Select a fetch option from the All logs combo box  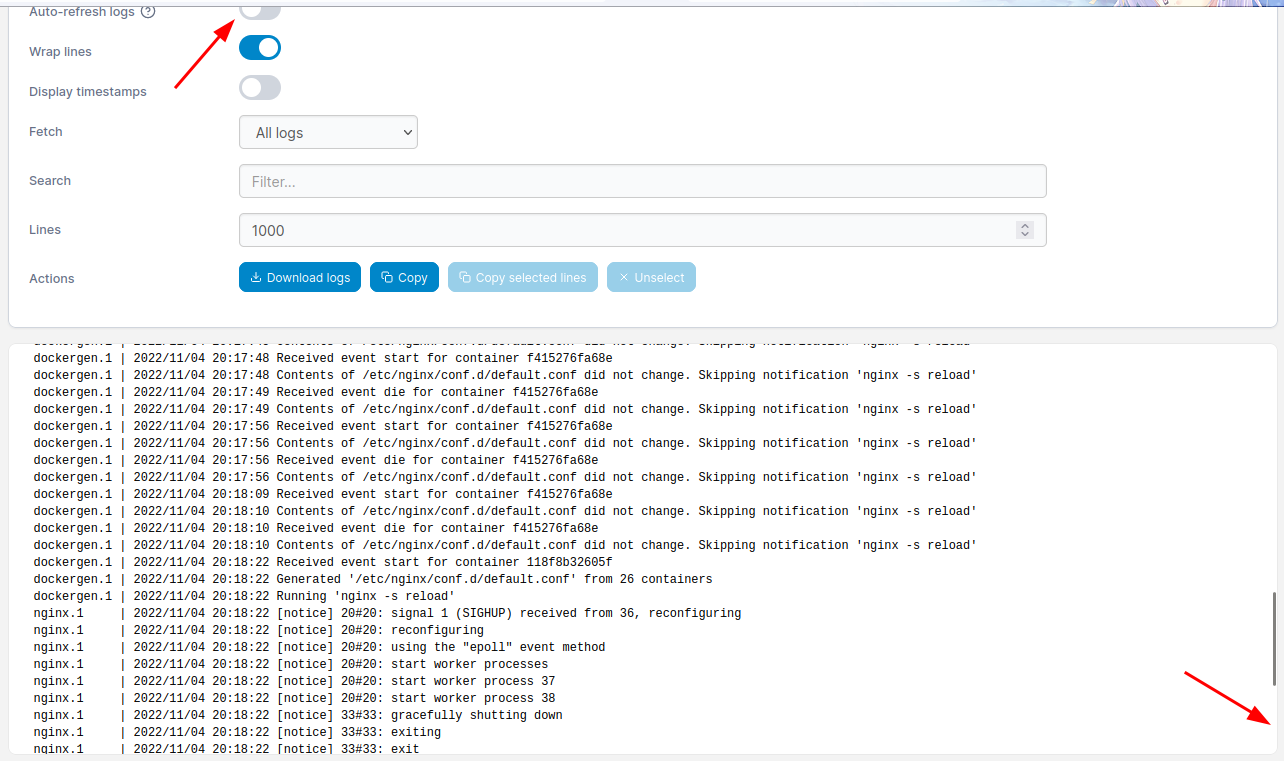click(x=328, y=132)
